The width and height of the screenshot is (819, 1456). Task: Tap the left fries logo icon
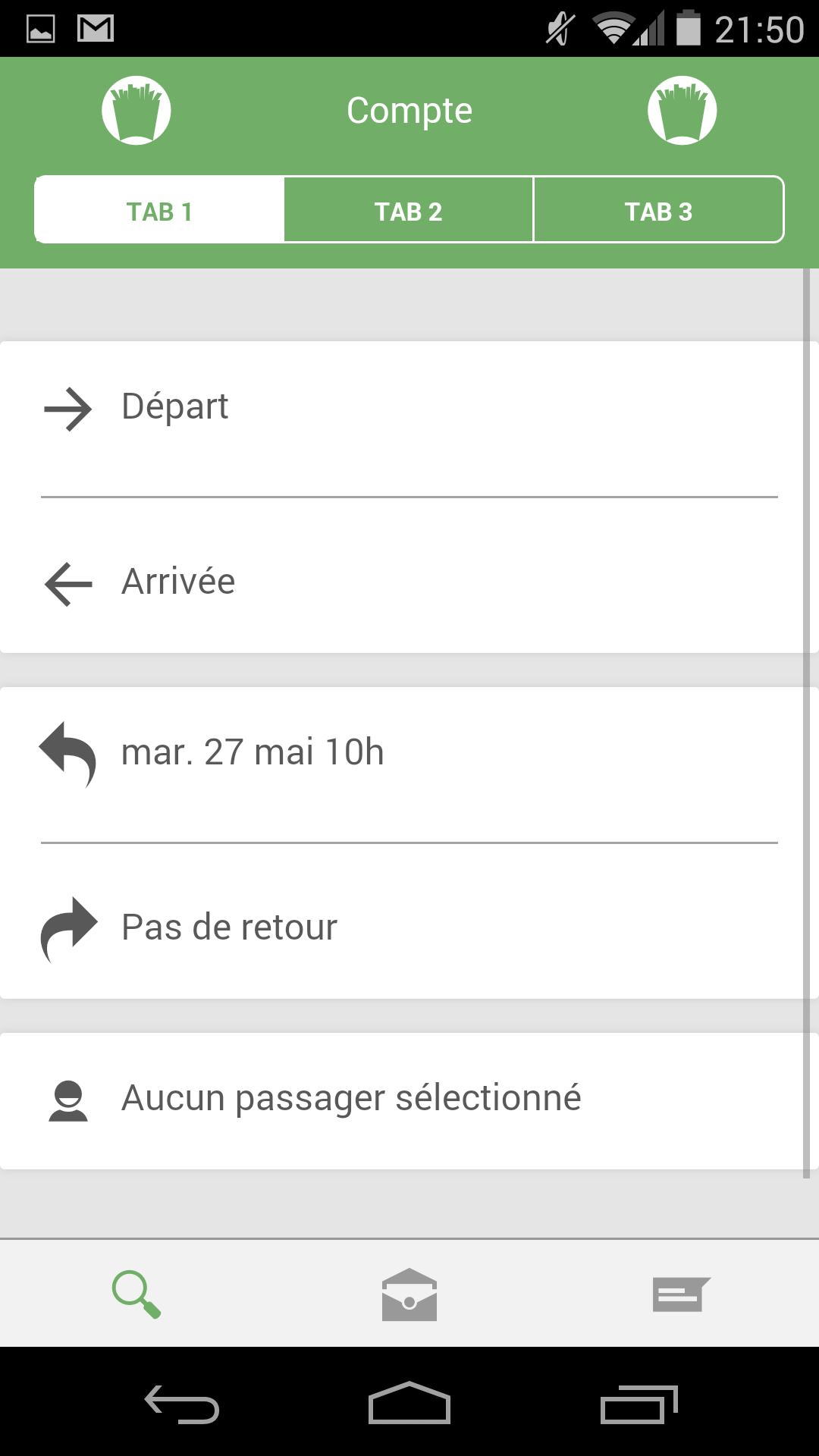point(136,110)
